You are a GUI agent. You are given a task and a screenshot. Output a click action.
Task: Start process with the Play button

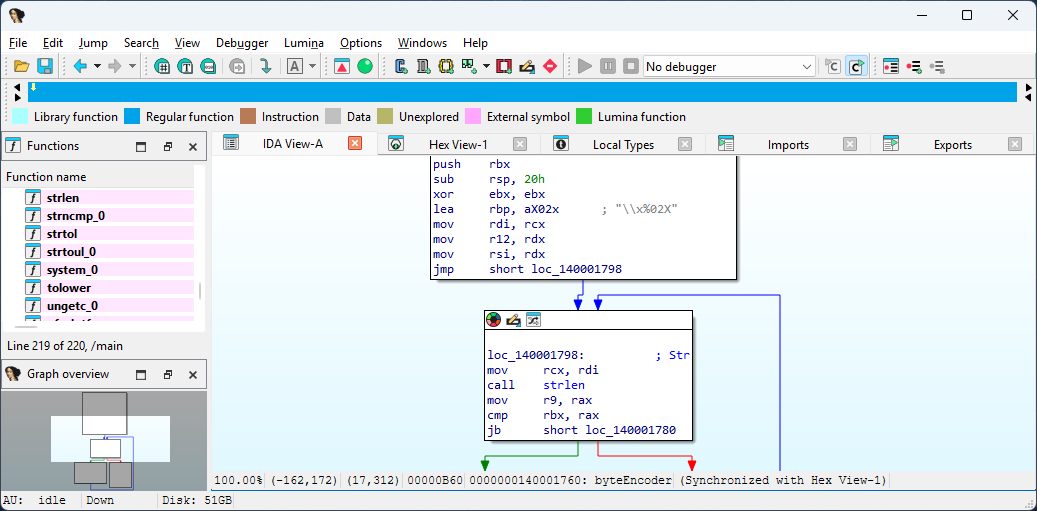click(585, 66)
